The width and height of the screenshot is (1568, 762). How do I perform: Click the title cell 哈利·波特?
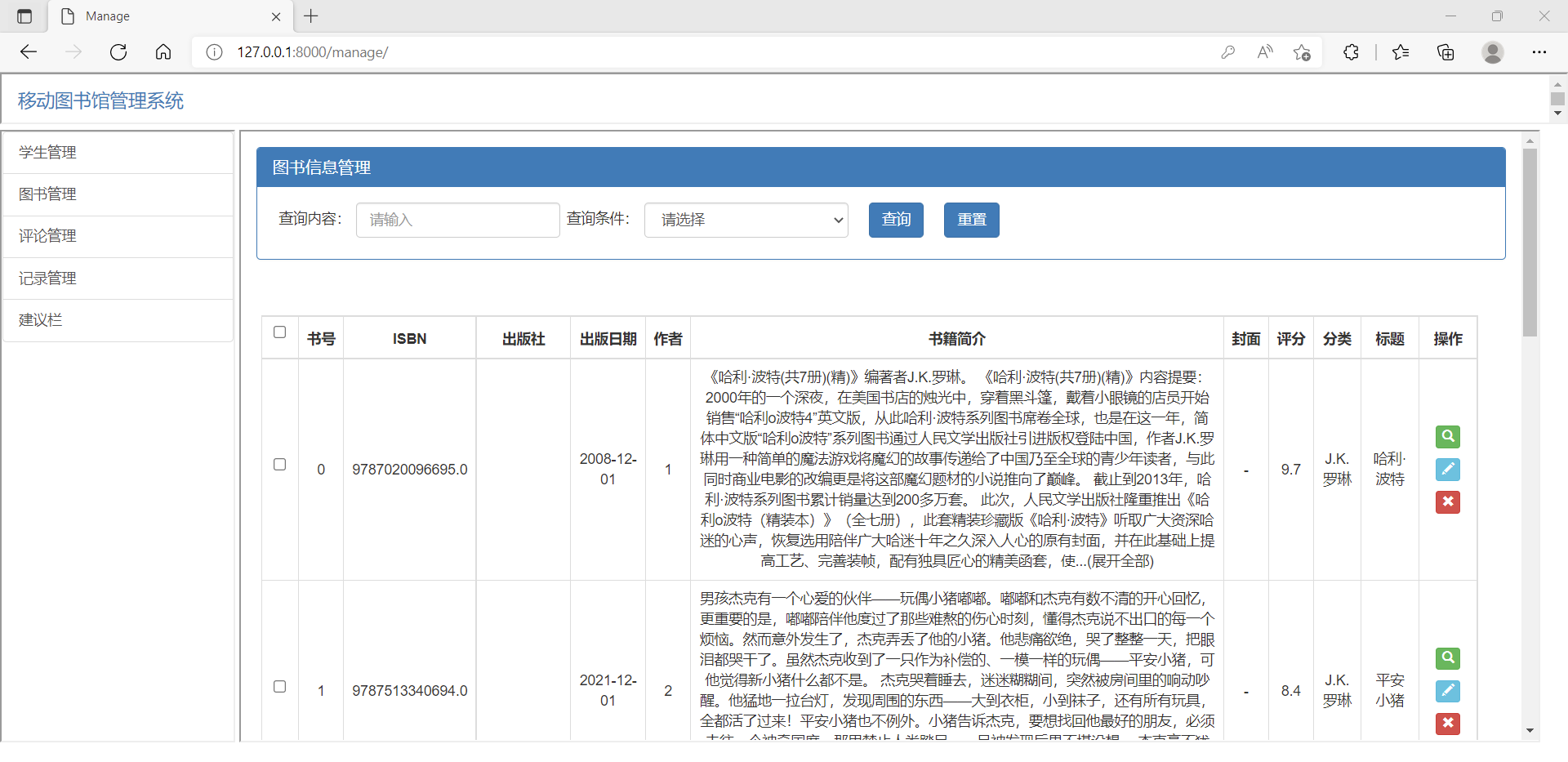pyautogui.click(x=1390, y=470)
